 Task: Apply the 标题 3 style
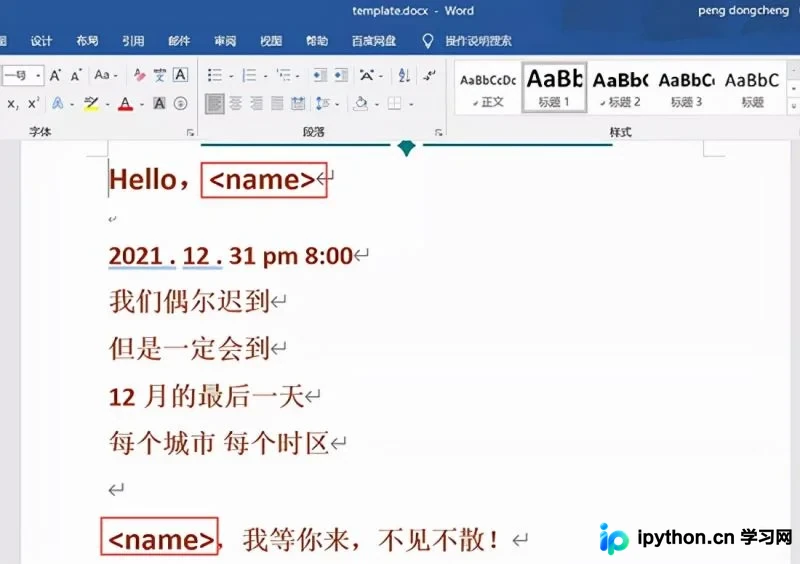[687, 88]
